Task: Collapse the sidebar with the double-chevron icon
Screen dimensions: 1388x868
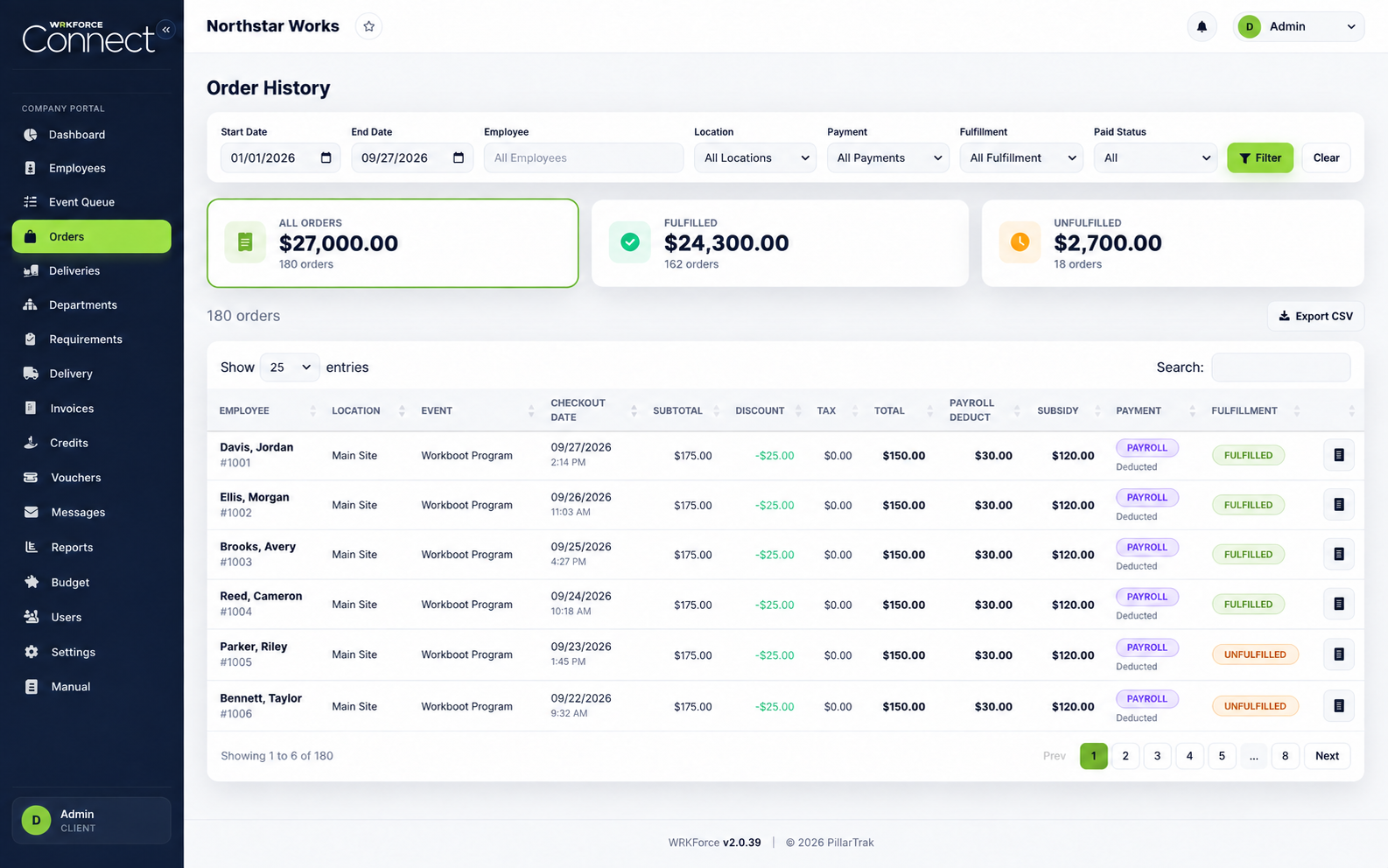Action: click(x=166, y=30)
